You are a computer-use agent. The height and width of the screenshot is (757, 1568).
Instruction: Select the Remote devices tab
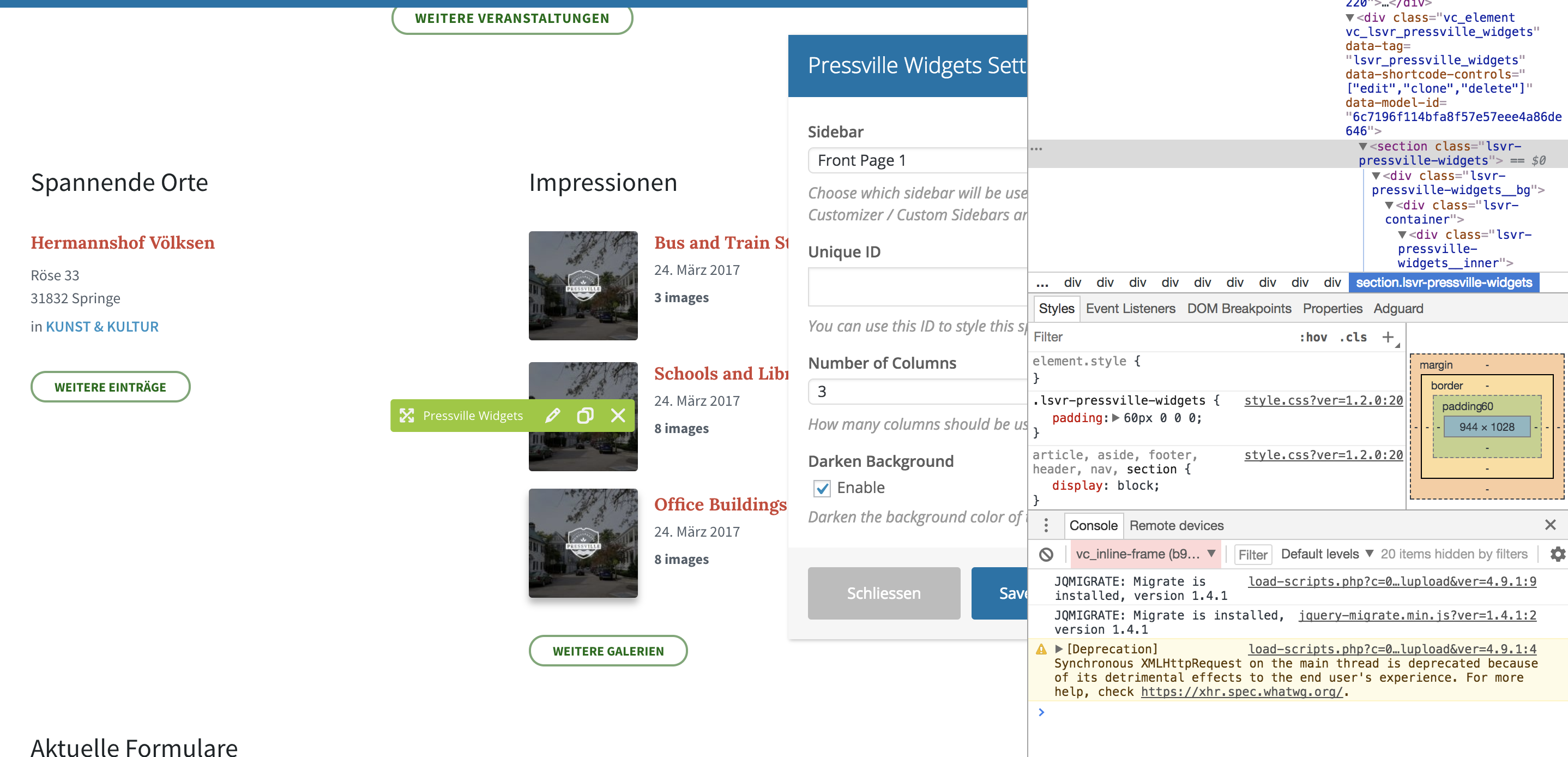point(1176,526)
